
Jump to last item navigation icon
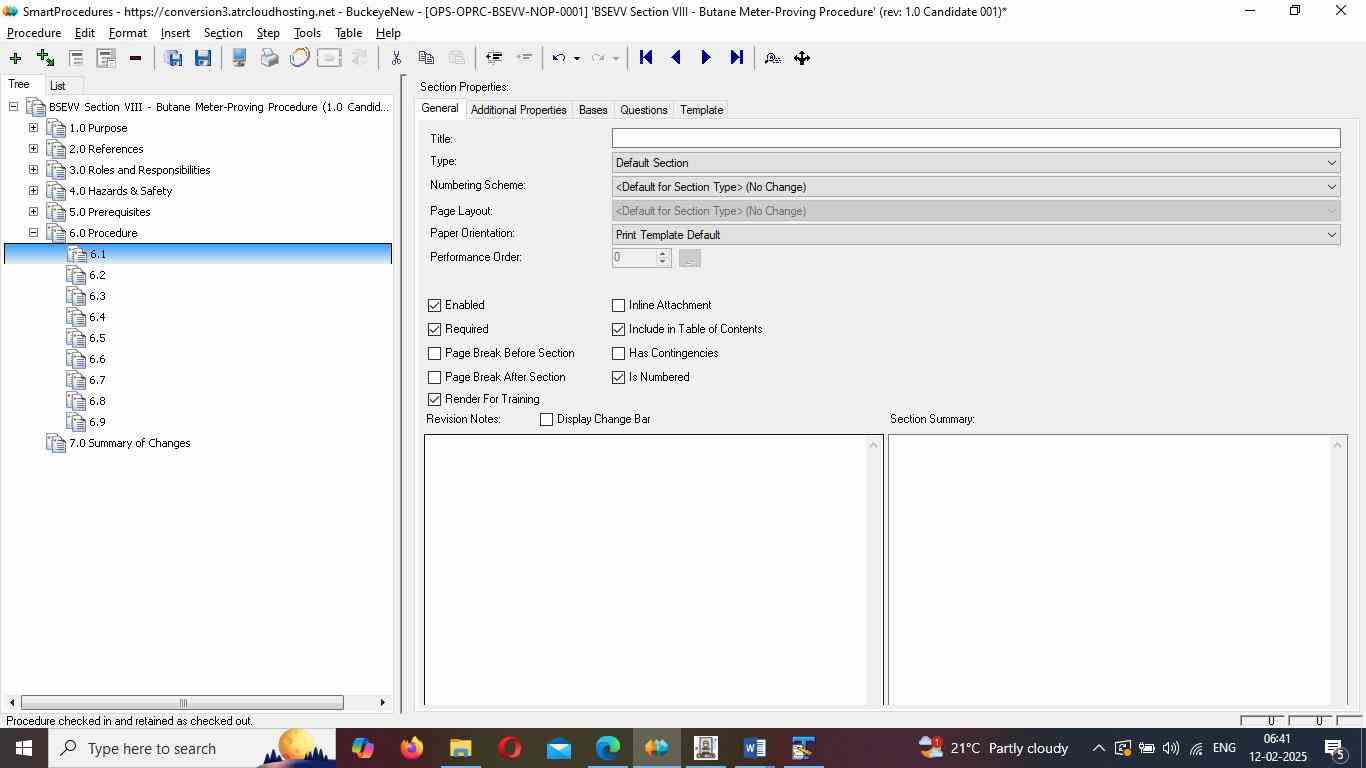tap(737, 58)
